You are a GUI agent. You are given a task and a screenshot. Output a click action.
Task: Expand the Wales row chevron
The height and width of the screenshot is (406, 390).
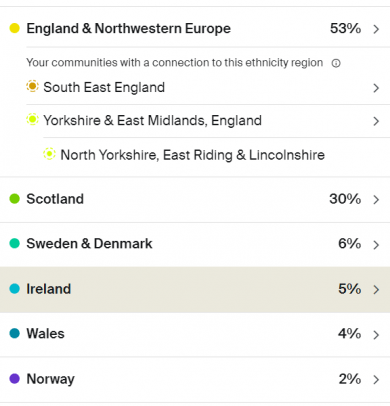pos(376,335)
